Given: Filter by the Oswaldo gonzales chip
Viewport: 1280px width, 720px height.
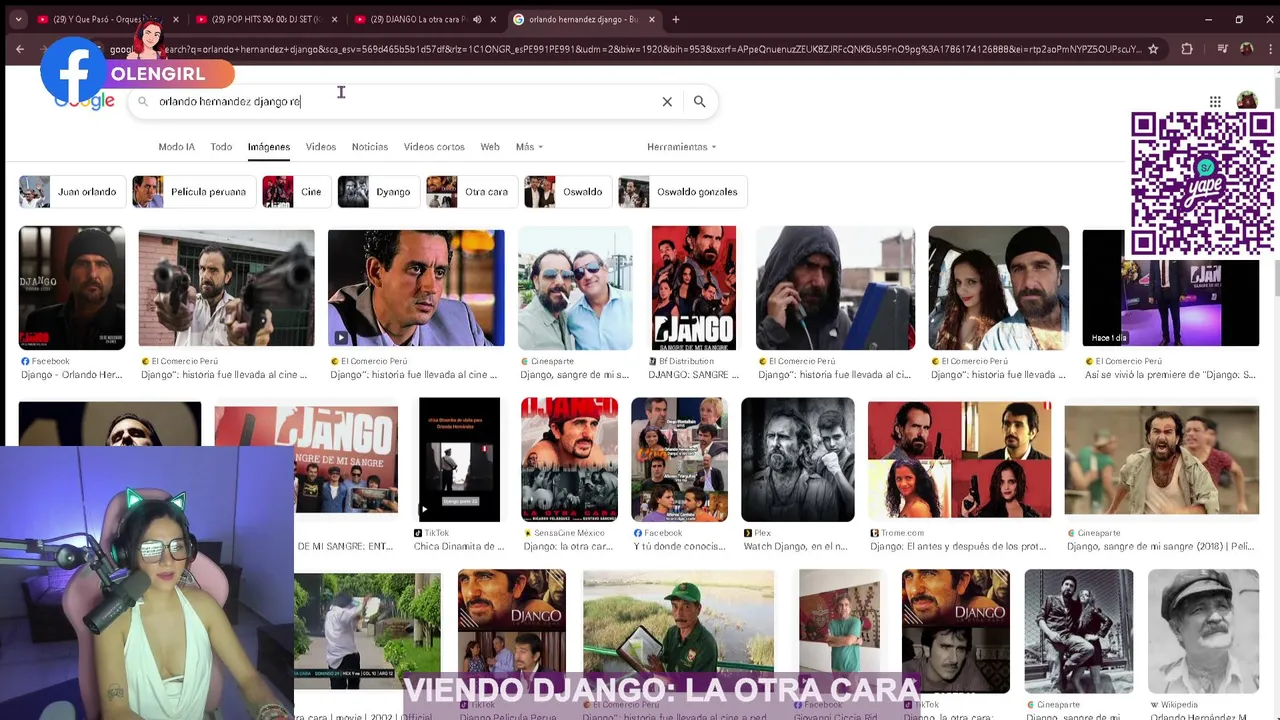Looking at the screenshot, I should pos(682,192).
